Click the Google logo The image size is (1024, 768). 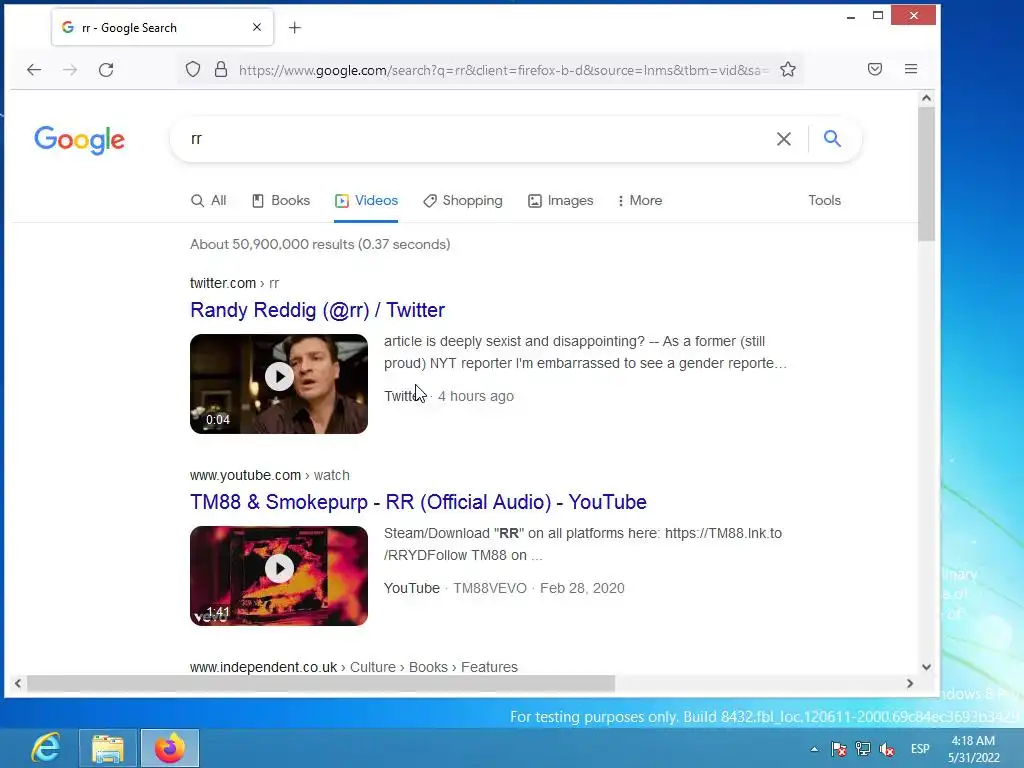80,140
